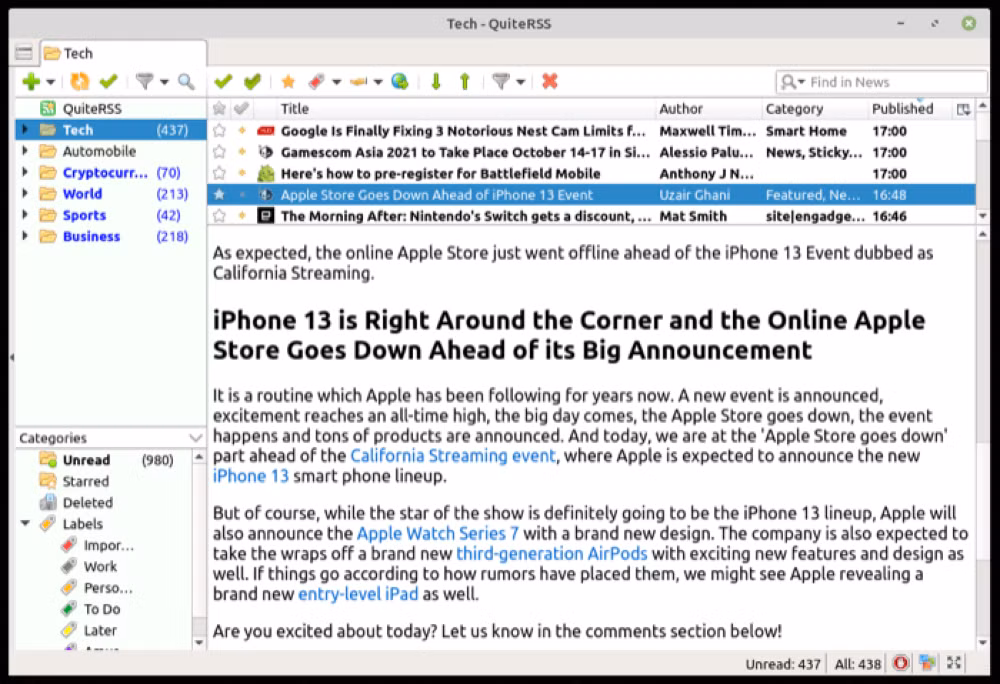This screenshot has height=684, width=1000.
Task: Open the third-generation AirPods link
Action: tap(552, 553)
